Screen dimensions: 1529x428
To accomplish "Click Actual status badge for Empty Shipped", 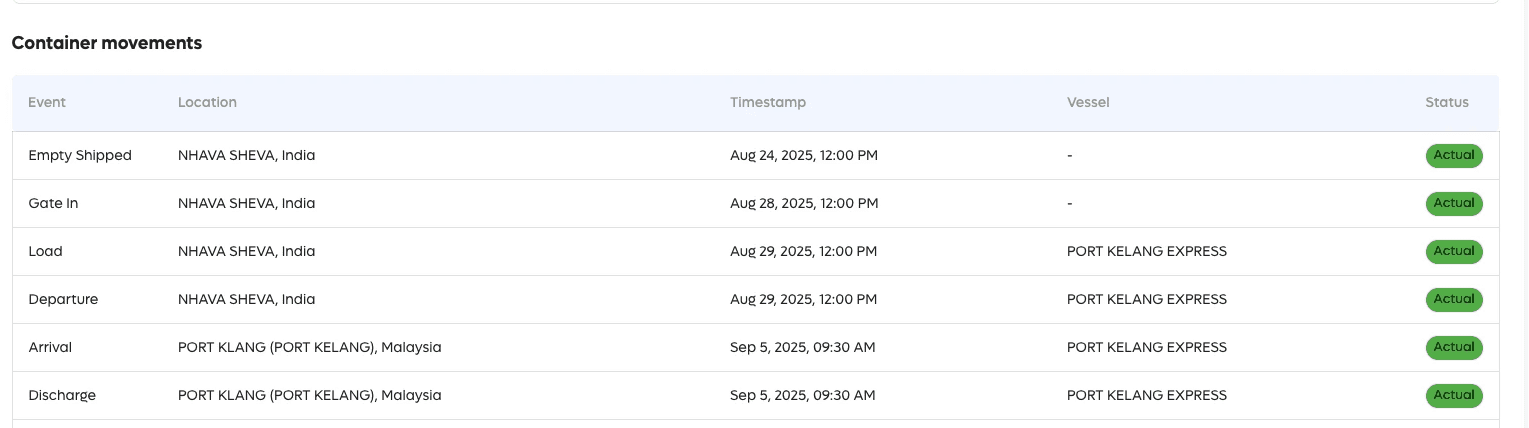I will (1453, 156).
